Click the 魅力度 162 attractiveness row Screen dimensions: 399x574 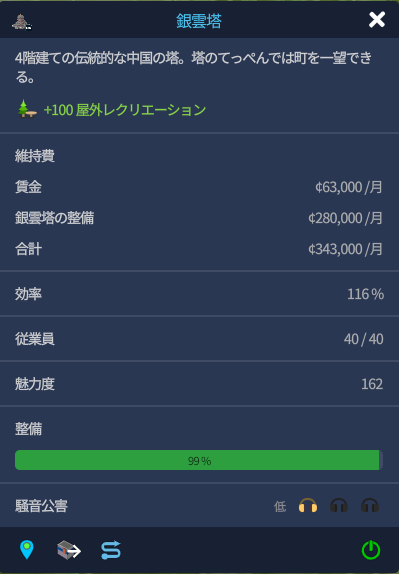click(199, 384)
